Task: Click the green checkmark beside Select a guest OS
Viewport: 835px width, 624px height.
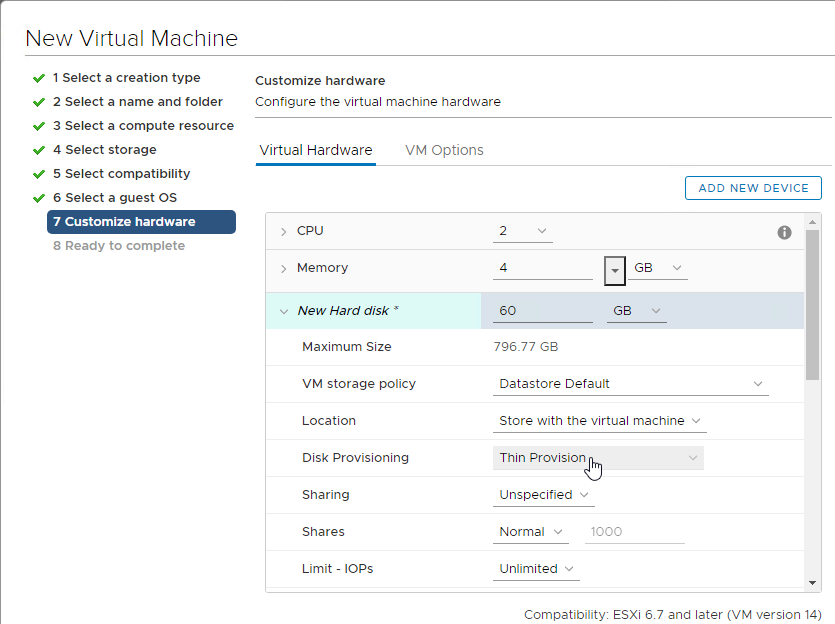Action: click(39, 198)
